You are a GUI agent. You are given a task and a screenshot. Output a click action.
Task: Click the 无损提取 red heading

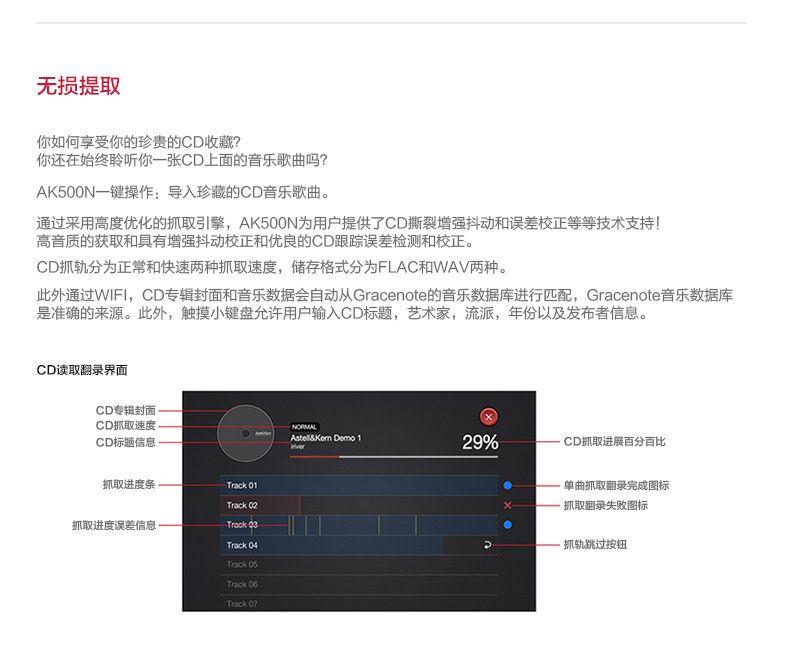click(79, 86)
